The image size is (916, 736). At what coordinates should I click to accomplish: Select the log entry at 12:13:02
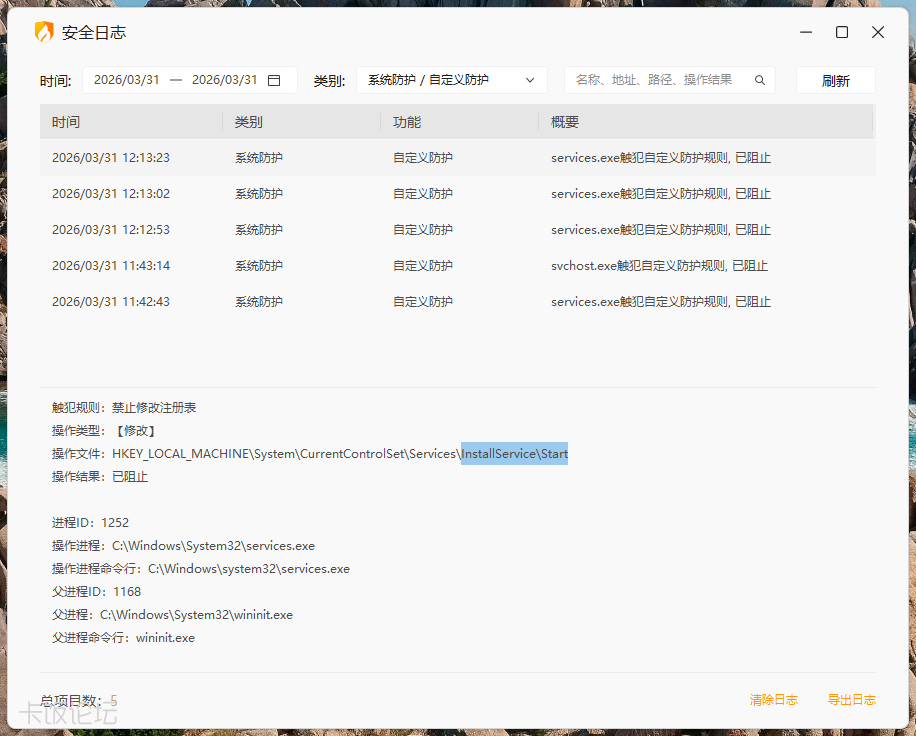coord(457,194)
